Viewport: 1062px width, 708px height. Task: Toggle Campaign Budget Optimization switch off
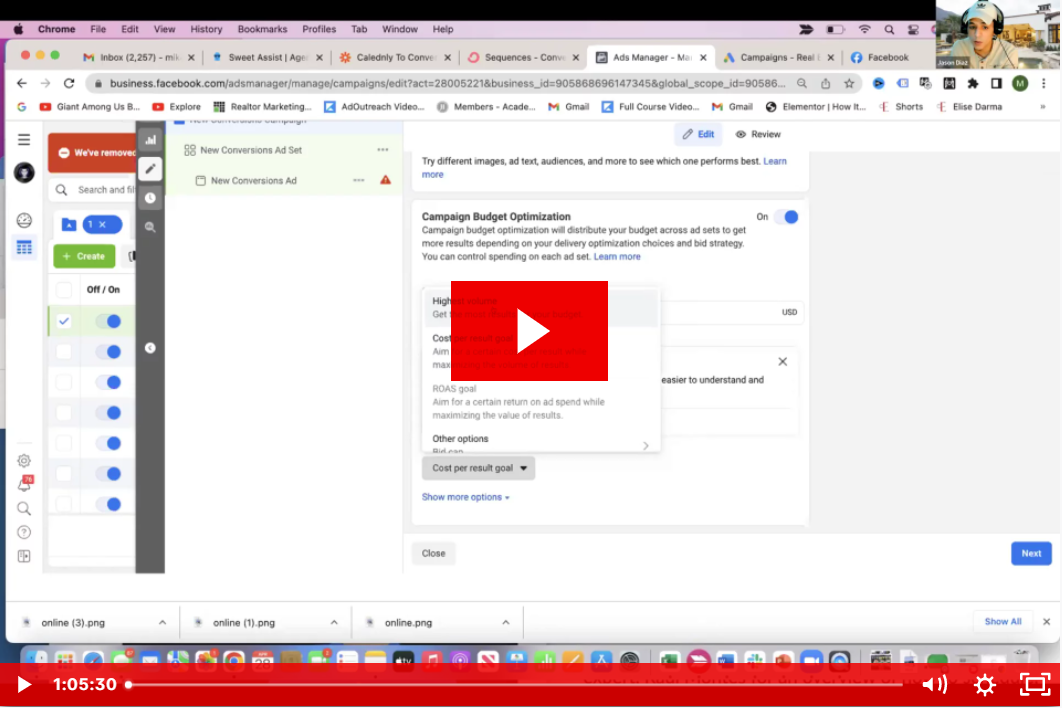(786, 217)
